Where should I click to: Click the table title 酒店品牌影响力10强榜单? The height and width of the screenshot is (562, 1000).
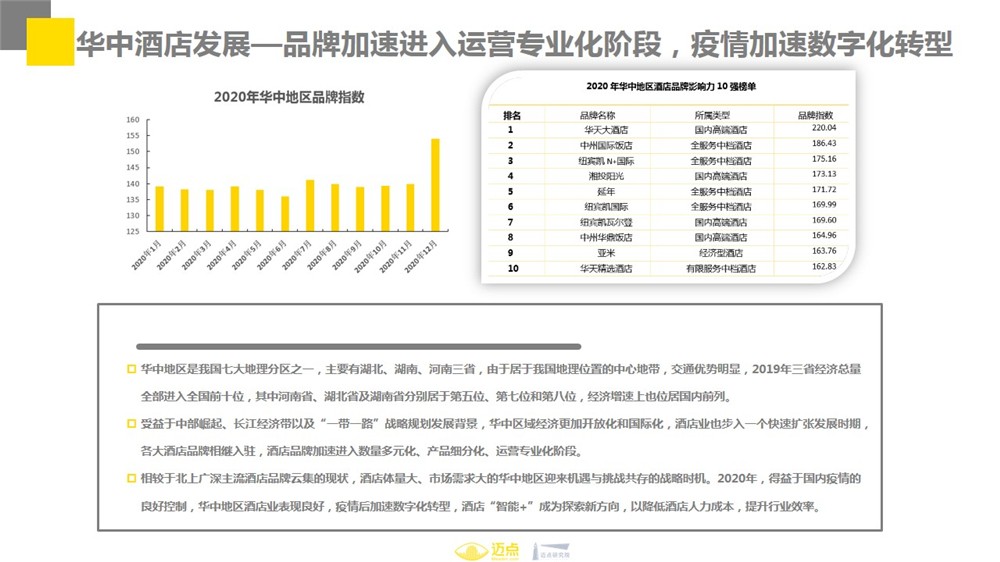670,87
